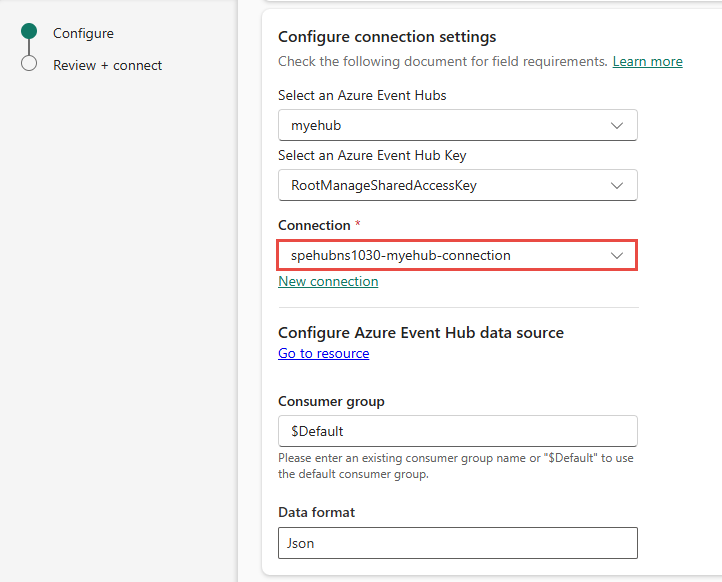The image size is (722, 582).
Task: Click the required Connection field label
Action: pyautogui.click(x=314, y=225)
